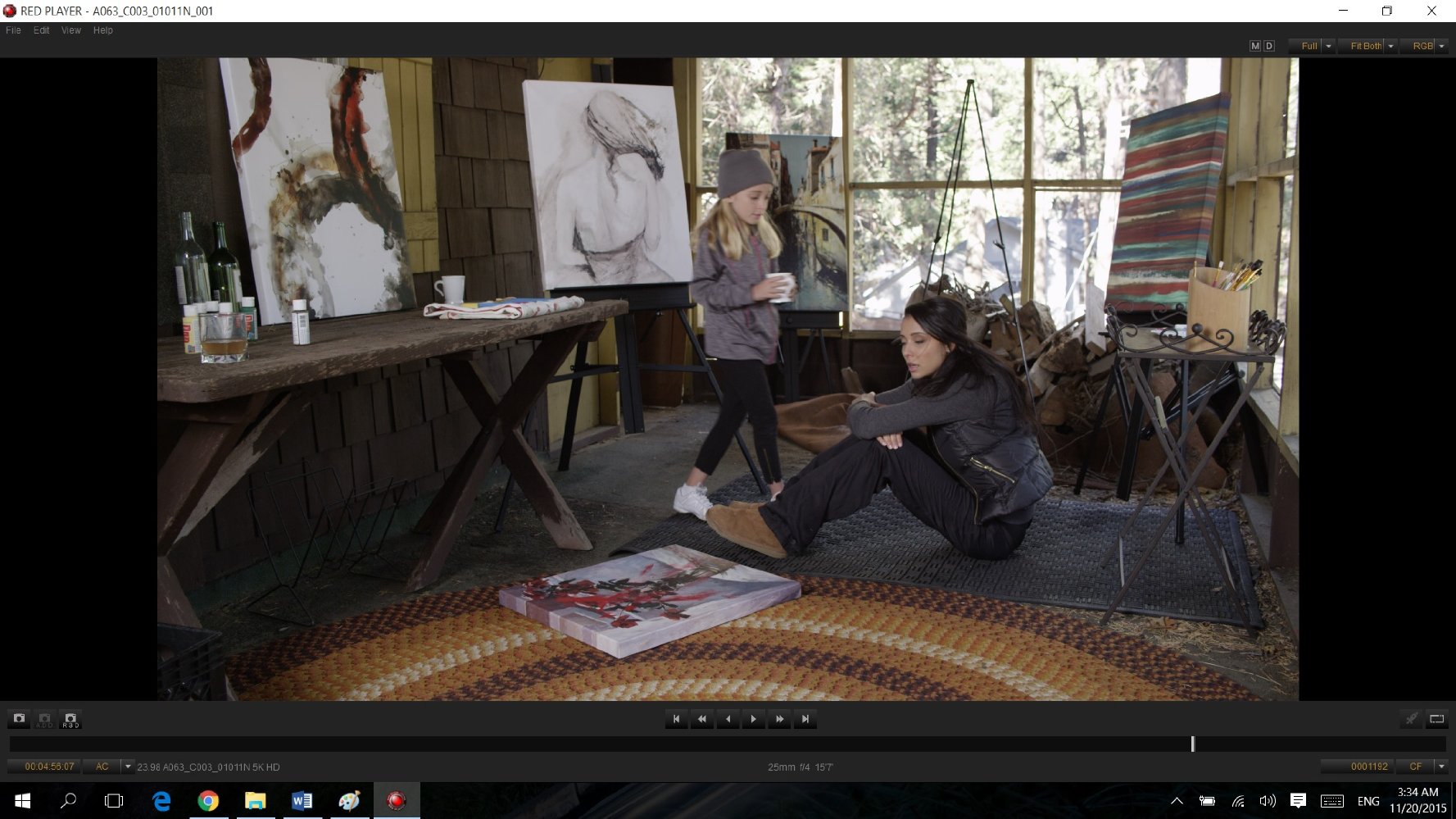Open the Wi-Fi network tray icon
This screenshot has width=1456, height=819.
click(x=1238, y=801)
